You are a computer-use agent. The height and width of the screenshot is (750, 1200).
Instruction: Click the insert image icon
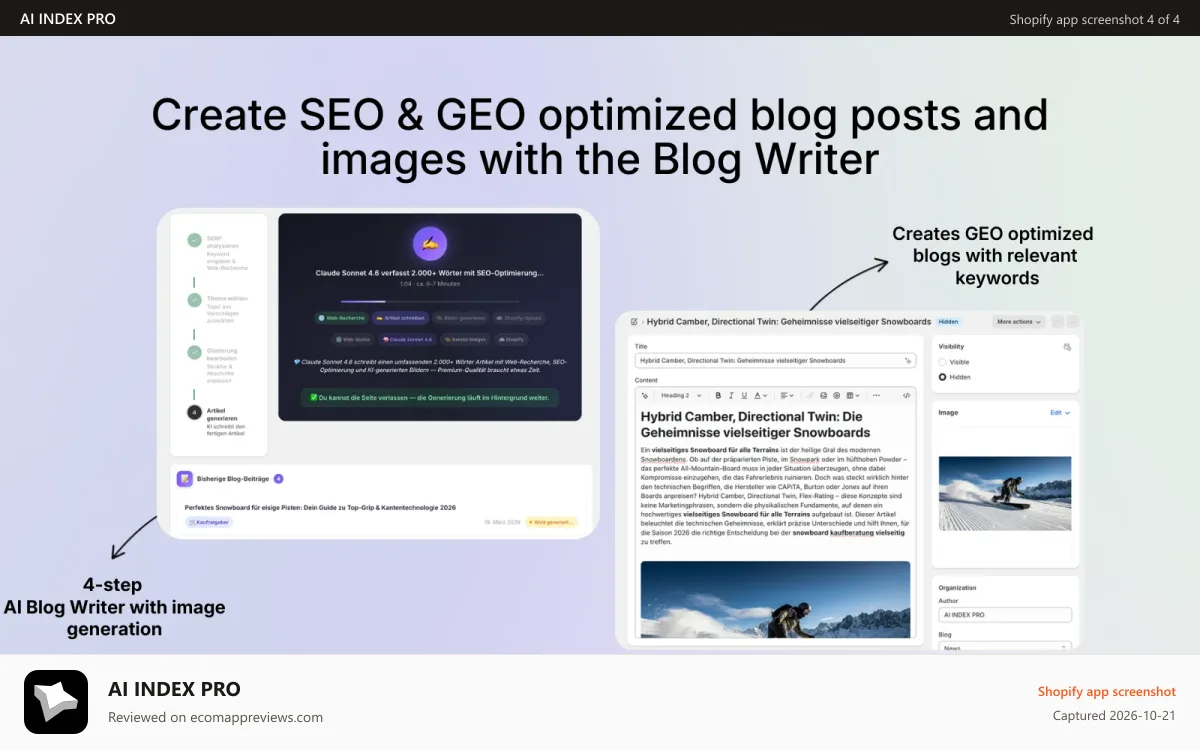coord(823,395)
